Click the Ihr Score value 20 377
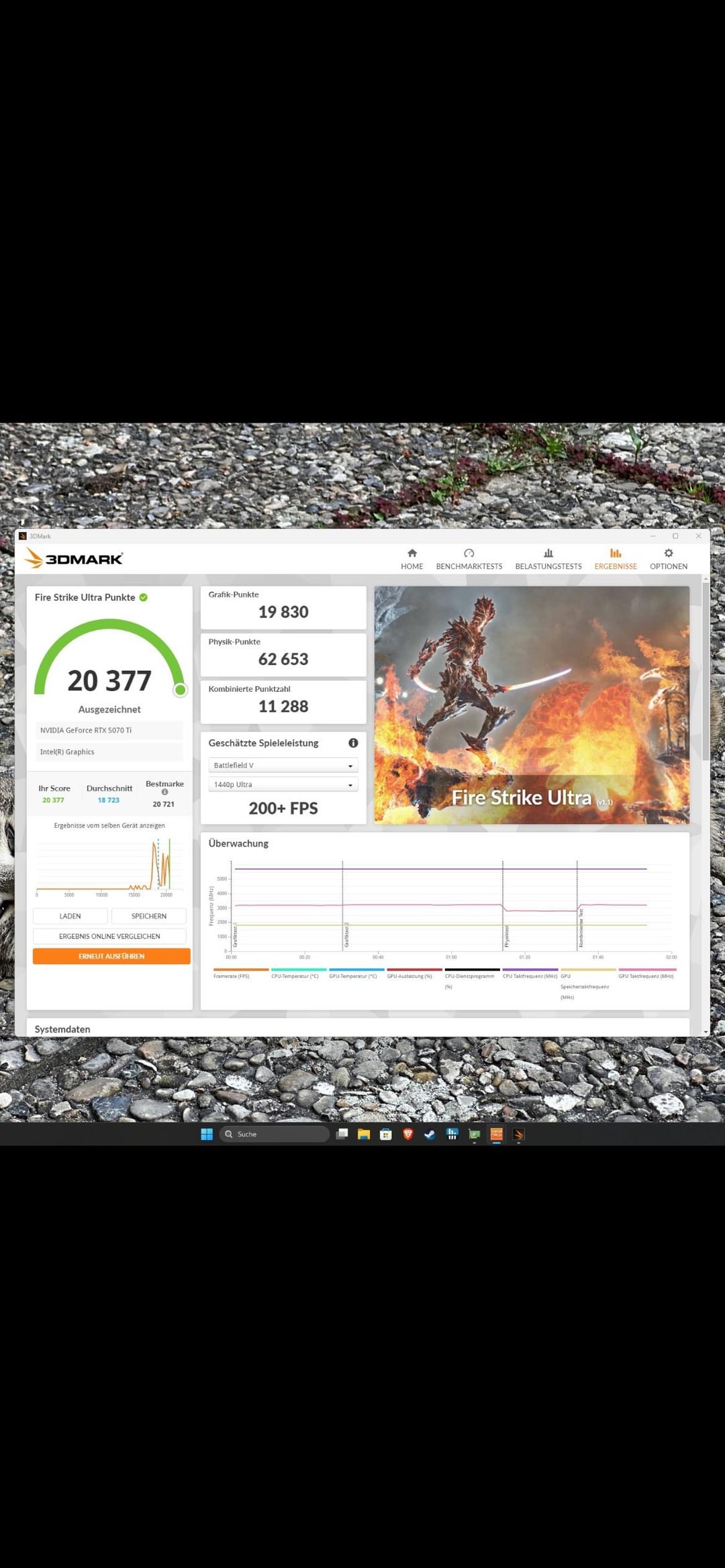This screenshot has width=725, height=1568. [54, 800]
